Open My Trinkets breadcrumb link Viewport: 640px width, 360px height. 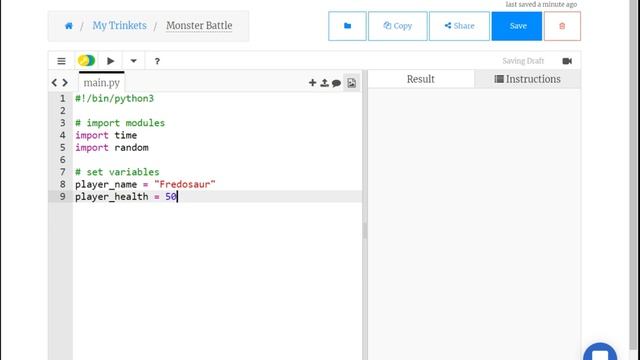119,25
